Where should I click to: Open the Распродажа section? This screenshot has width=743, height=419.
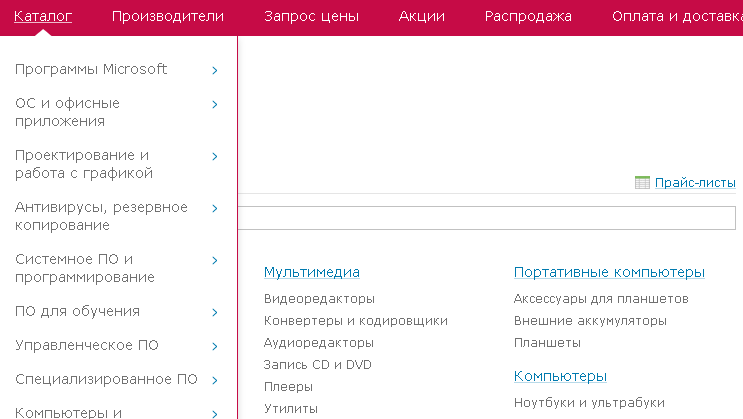528,16
